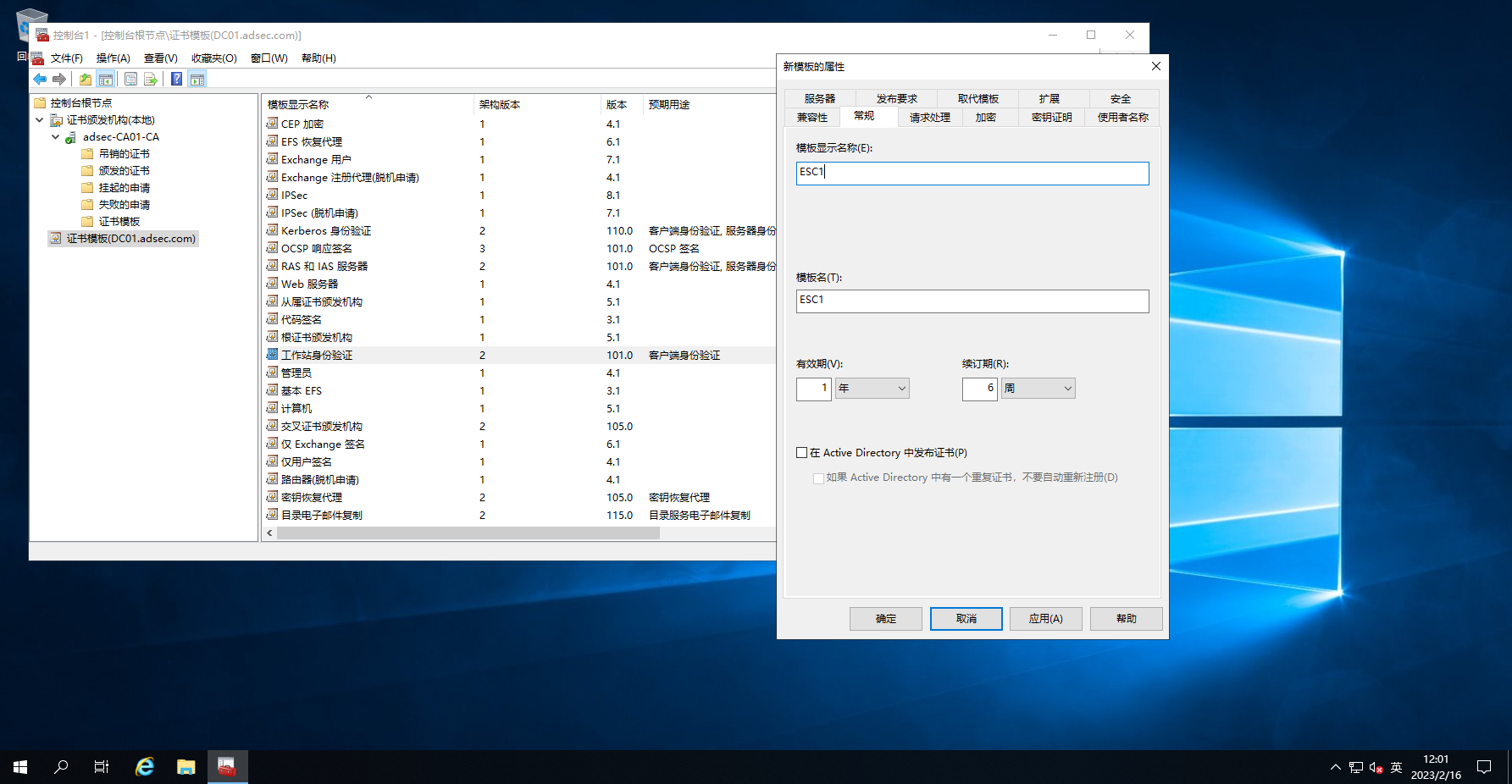Collapse the 证书颁发机构(本地) tree node
The image size is (1512, 784).
(40, 120)
